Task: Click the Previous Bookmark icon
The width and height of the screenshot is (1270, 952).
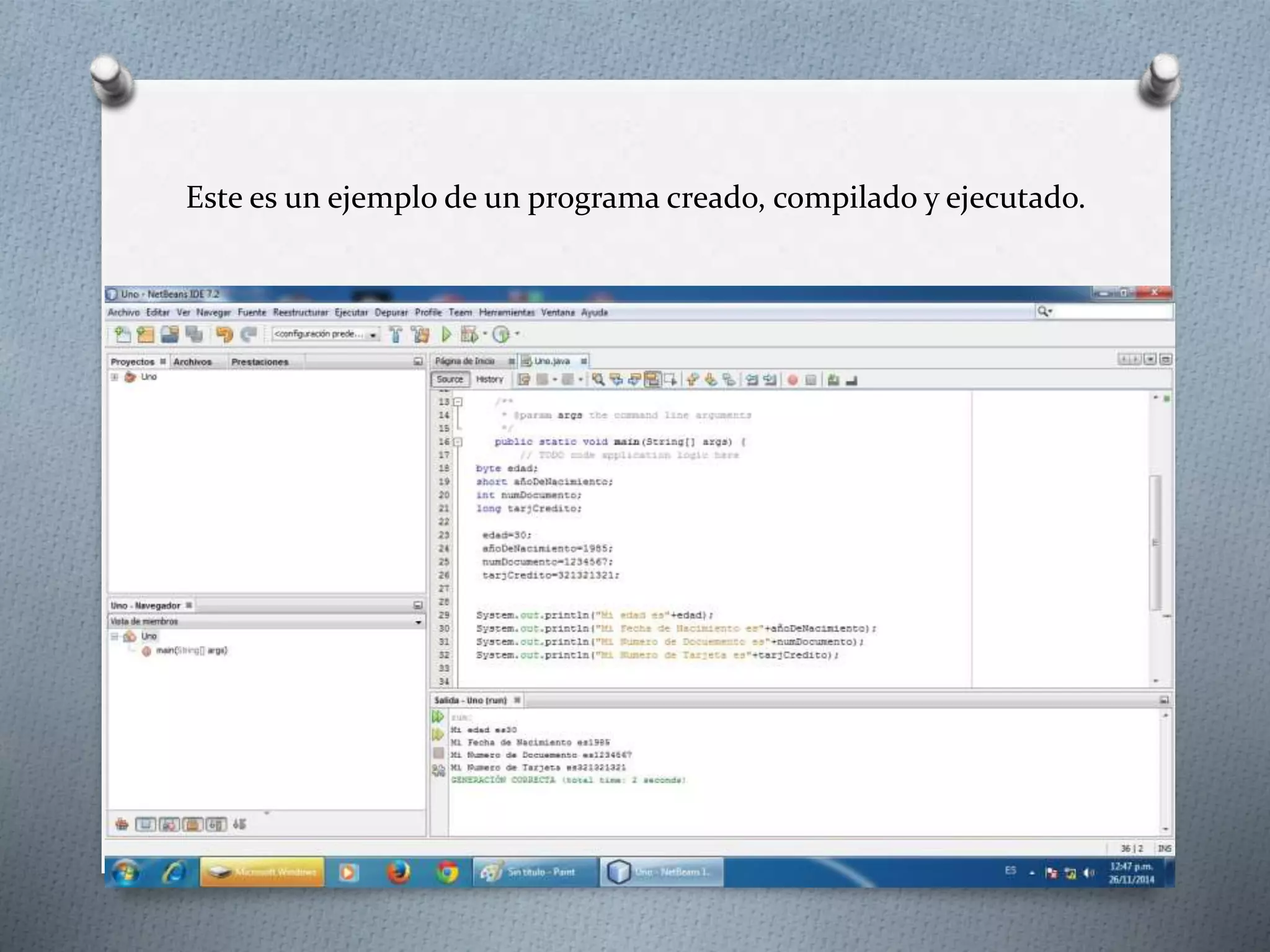Action: point(693,379)
